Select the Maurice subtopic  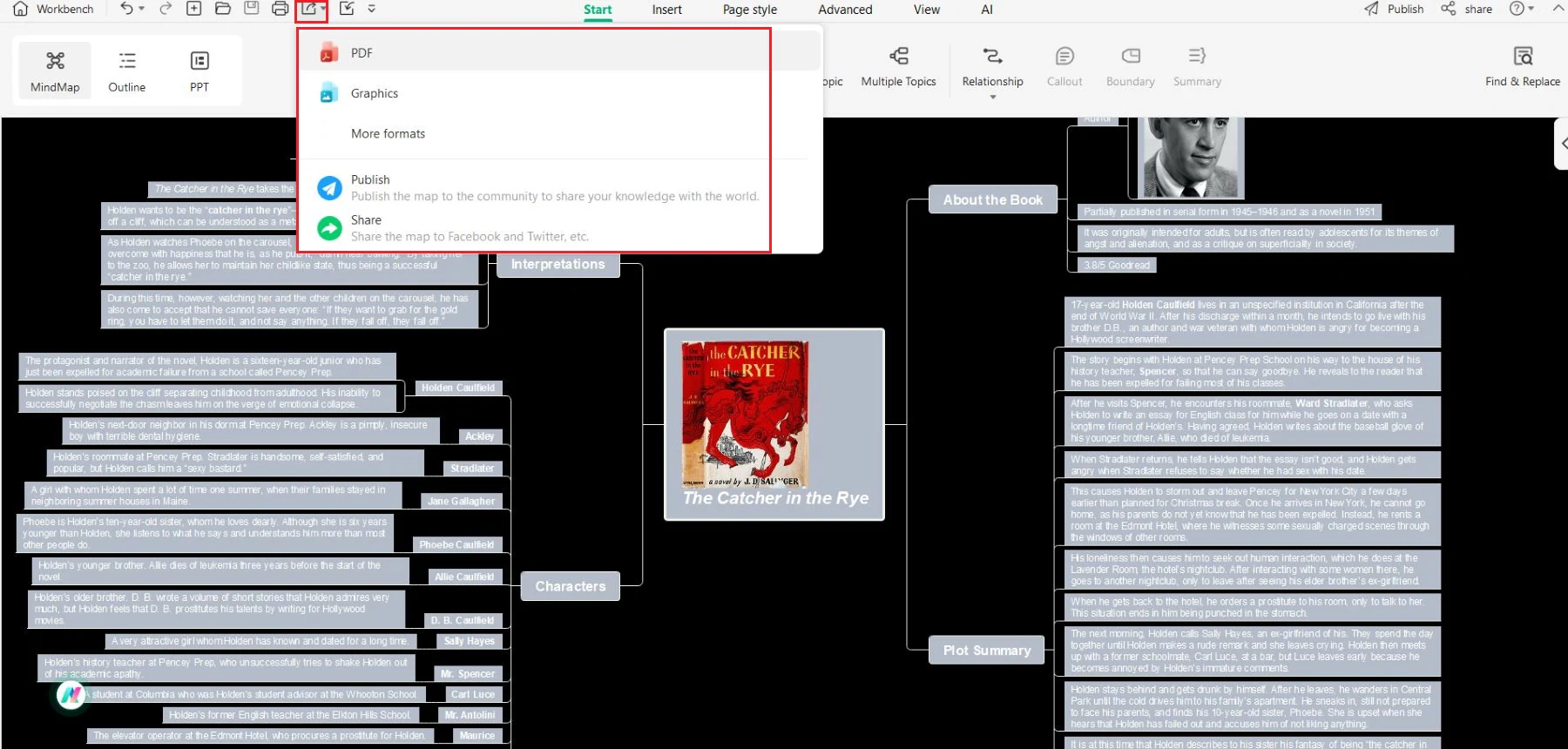coord(477,735)
